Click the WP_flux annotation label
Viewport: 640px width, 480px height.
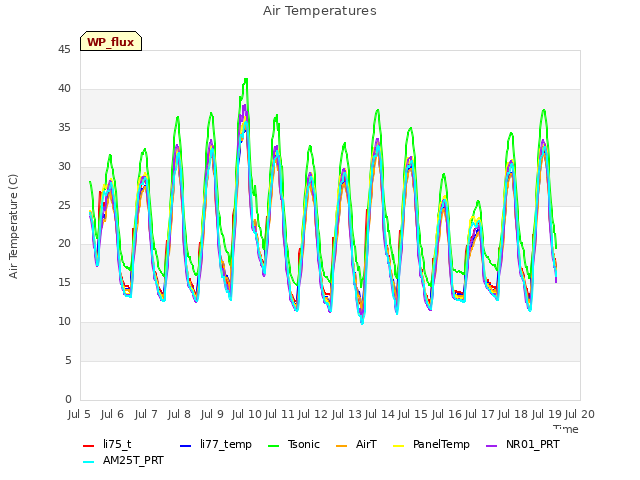111,42
